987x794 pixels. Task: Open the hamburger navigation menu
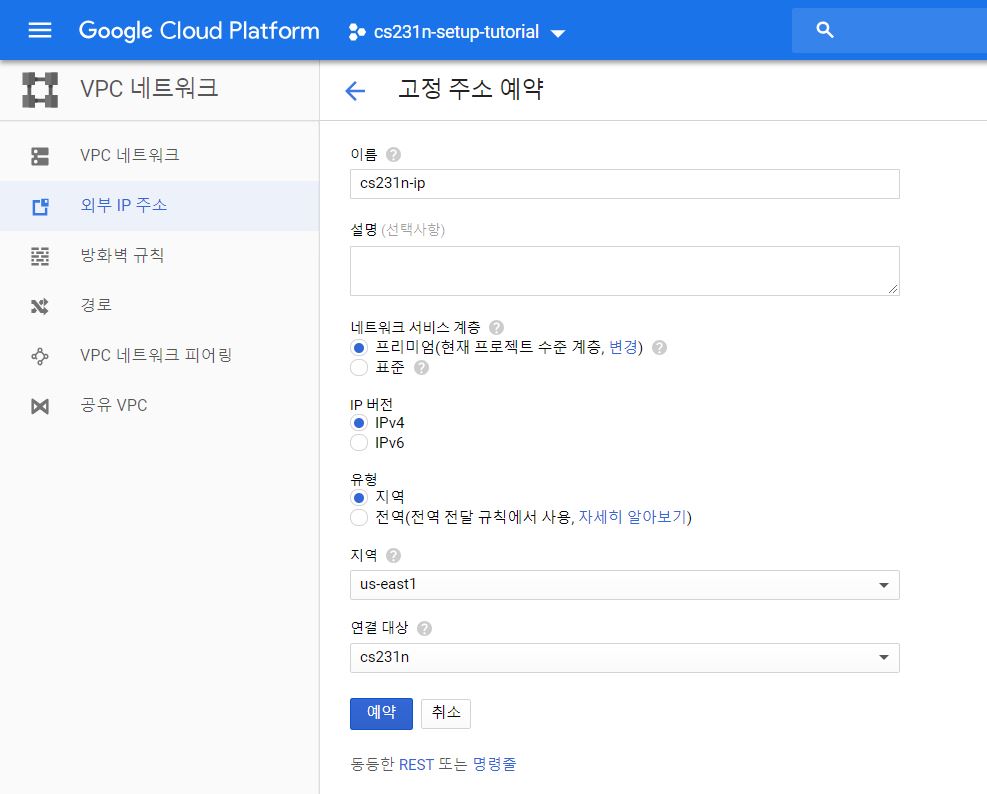click(x=40, y=30)
